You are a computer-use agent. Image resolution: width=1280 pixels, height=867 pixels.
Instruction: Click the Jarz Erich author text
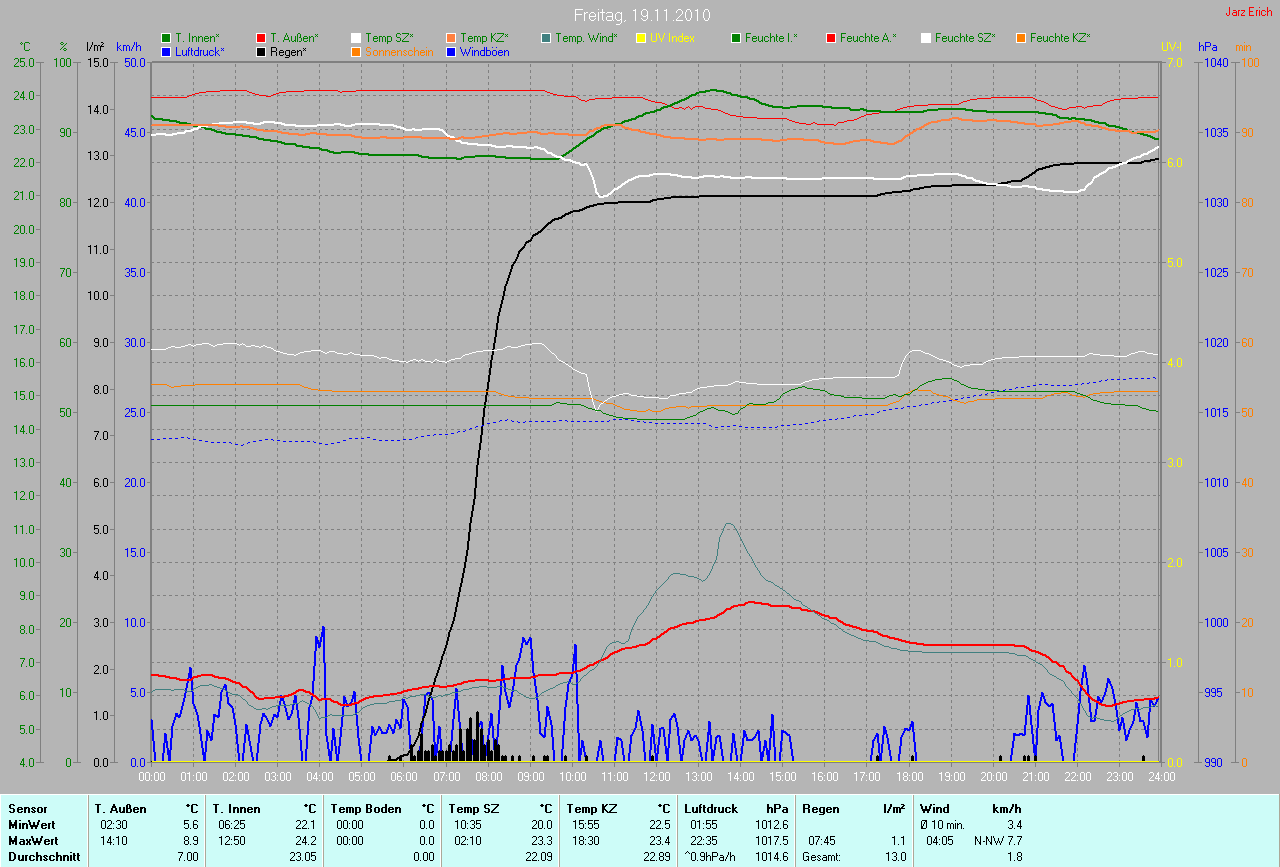[x=1250, y=12]
